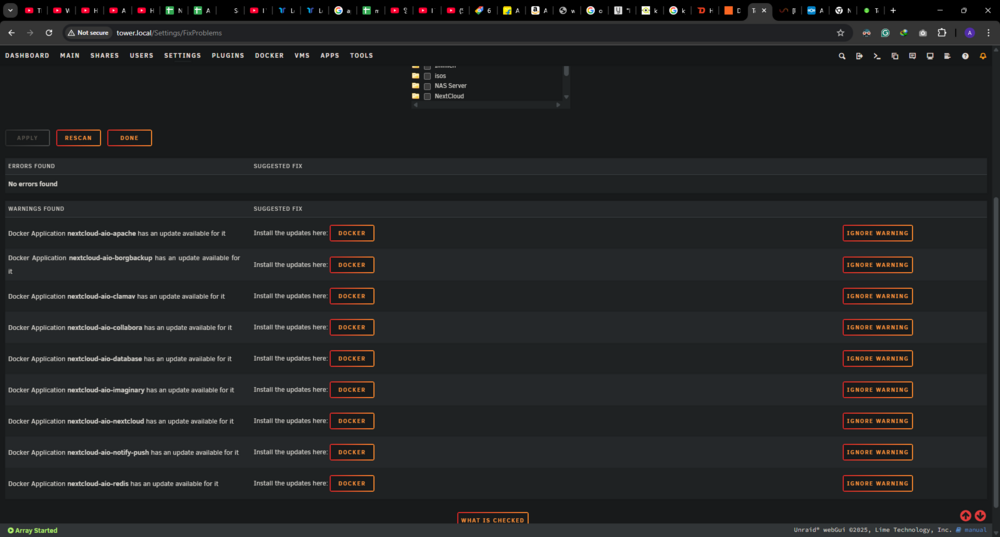Click Docker button for nextcloud-aio-collabora
The image size is (1000, 537).
[352, 327]
